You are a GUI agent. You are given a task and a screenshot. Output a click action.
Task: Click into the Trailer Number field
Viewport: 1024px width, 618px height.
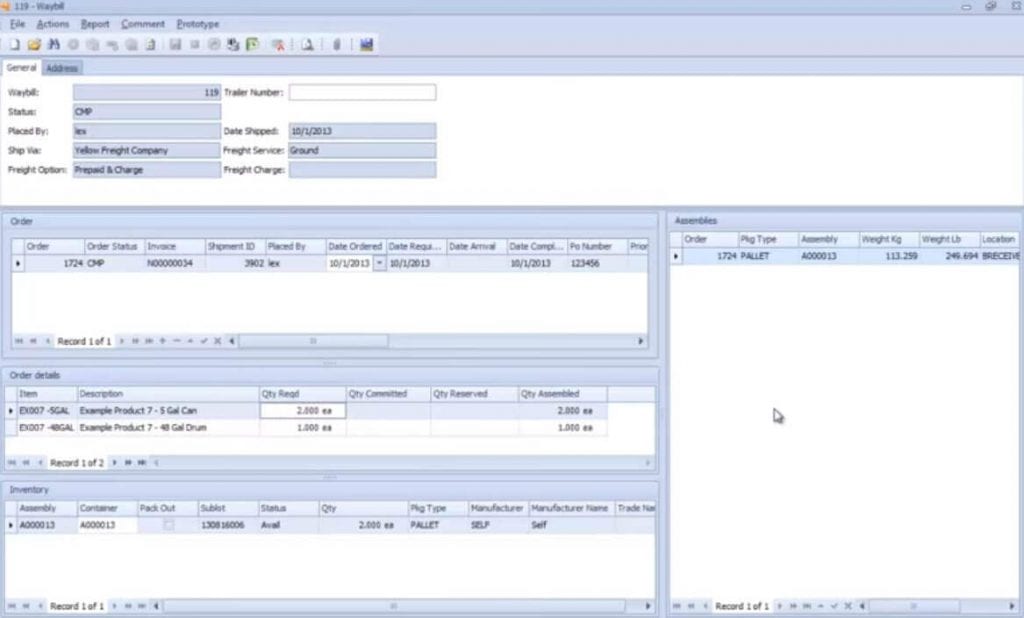(362, 92)
